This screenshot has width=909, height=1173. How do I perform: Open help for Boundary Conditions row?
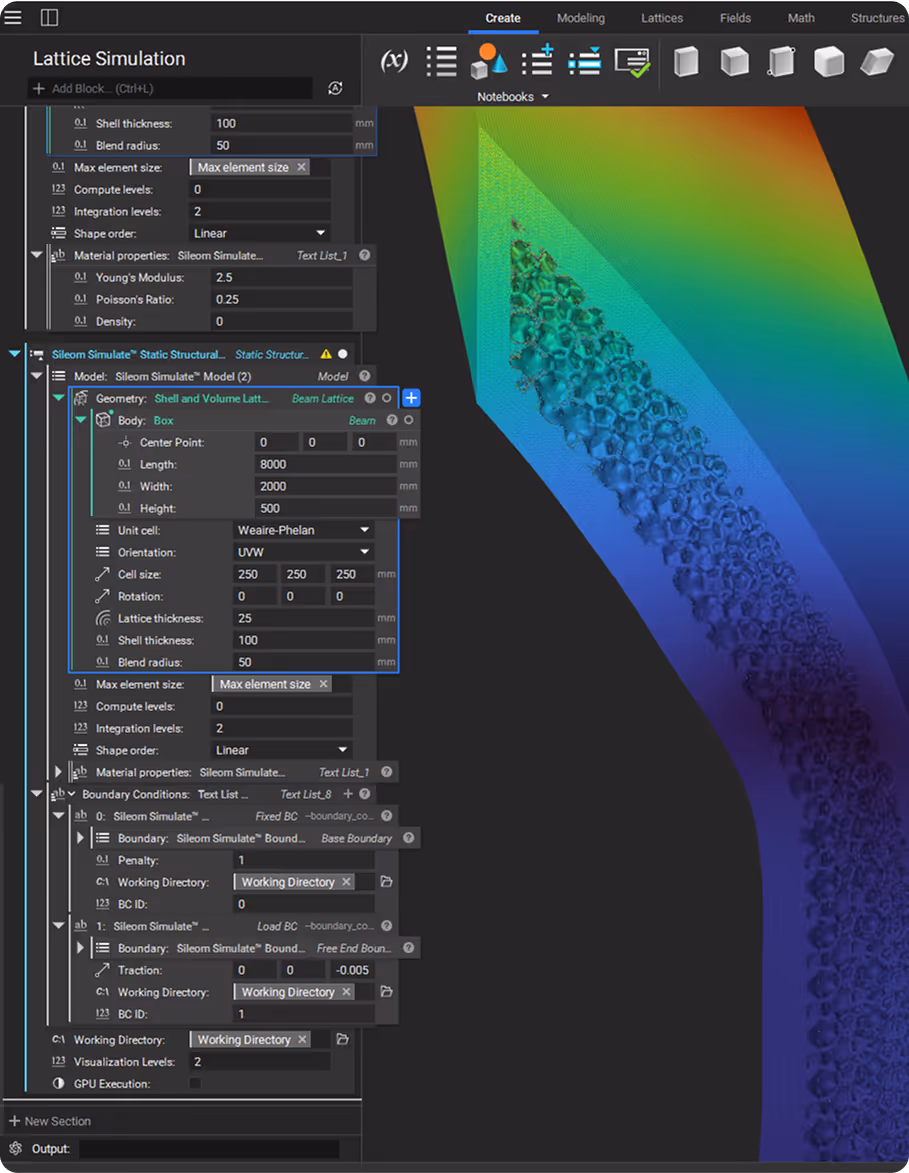click(364, 794)
